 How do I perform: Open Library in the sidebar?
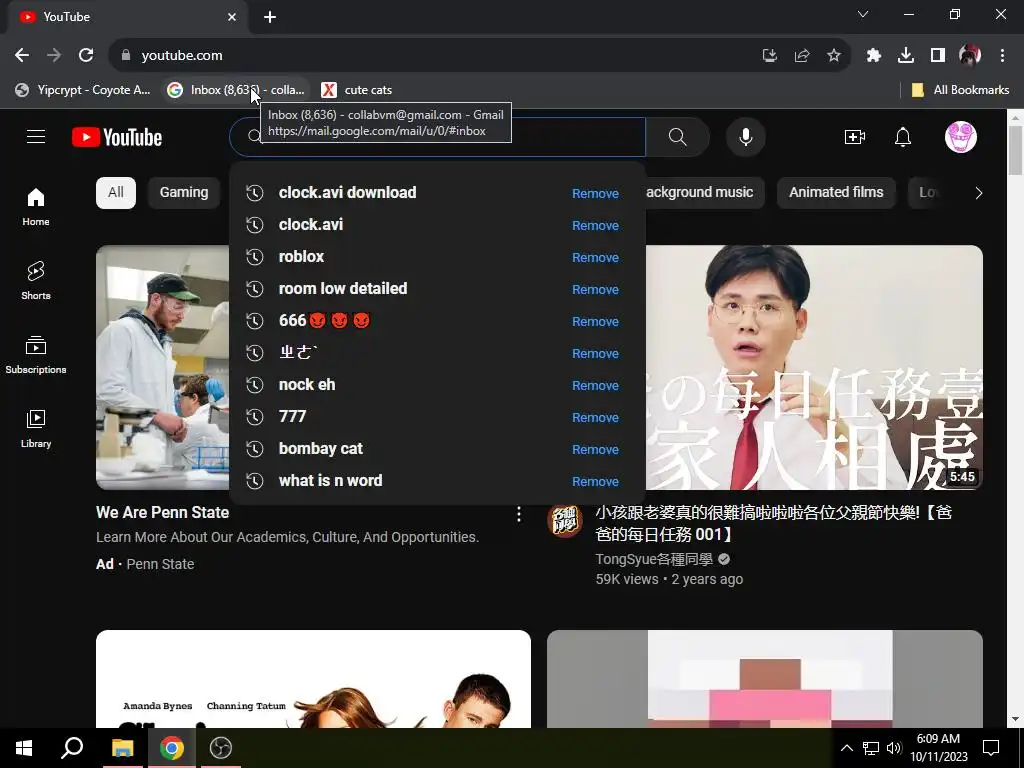coord(36,428)
